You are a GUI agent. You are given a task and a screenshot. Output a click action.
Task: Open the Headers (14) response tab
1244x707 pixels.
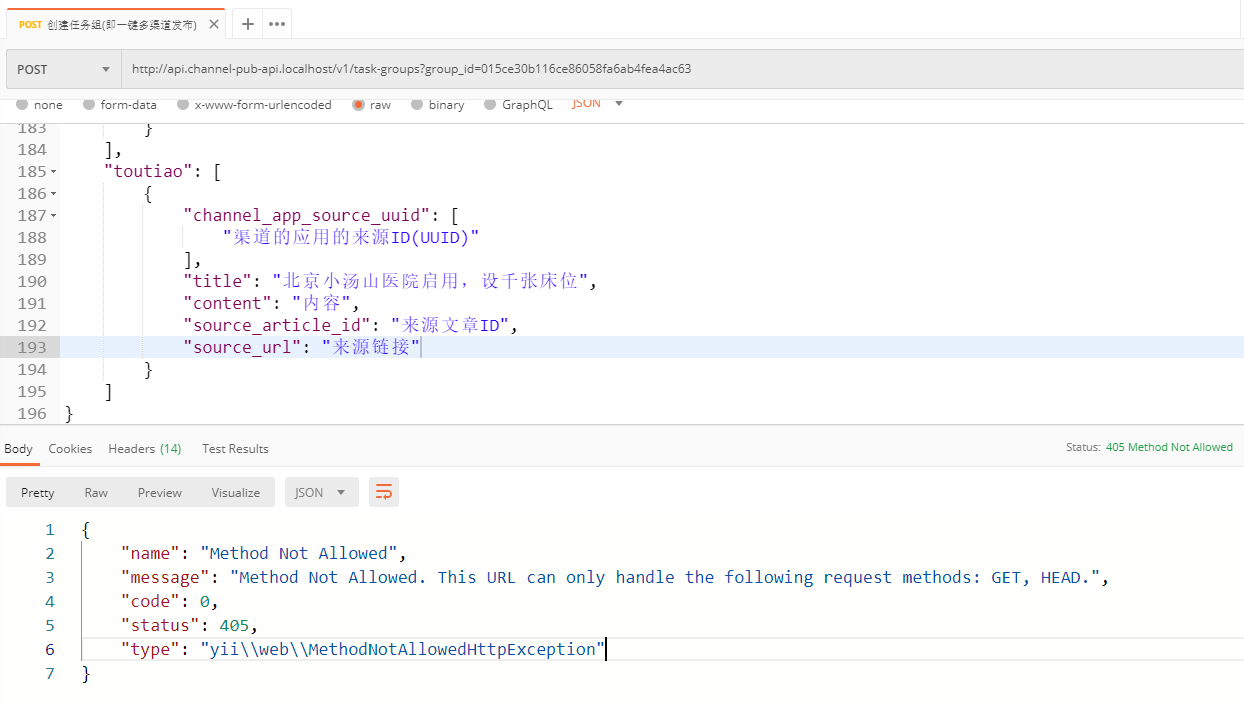[144, 449]
